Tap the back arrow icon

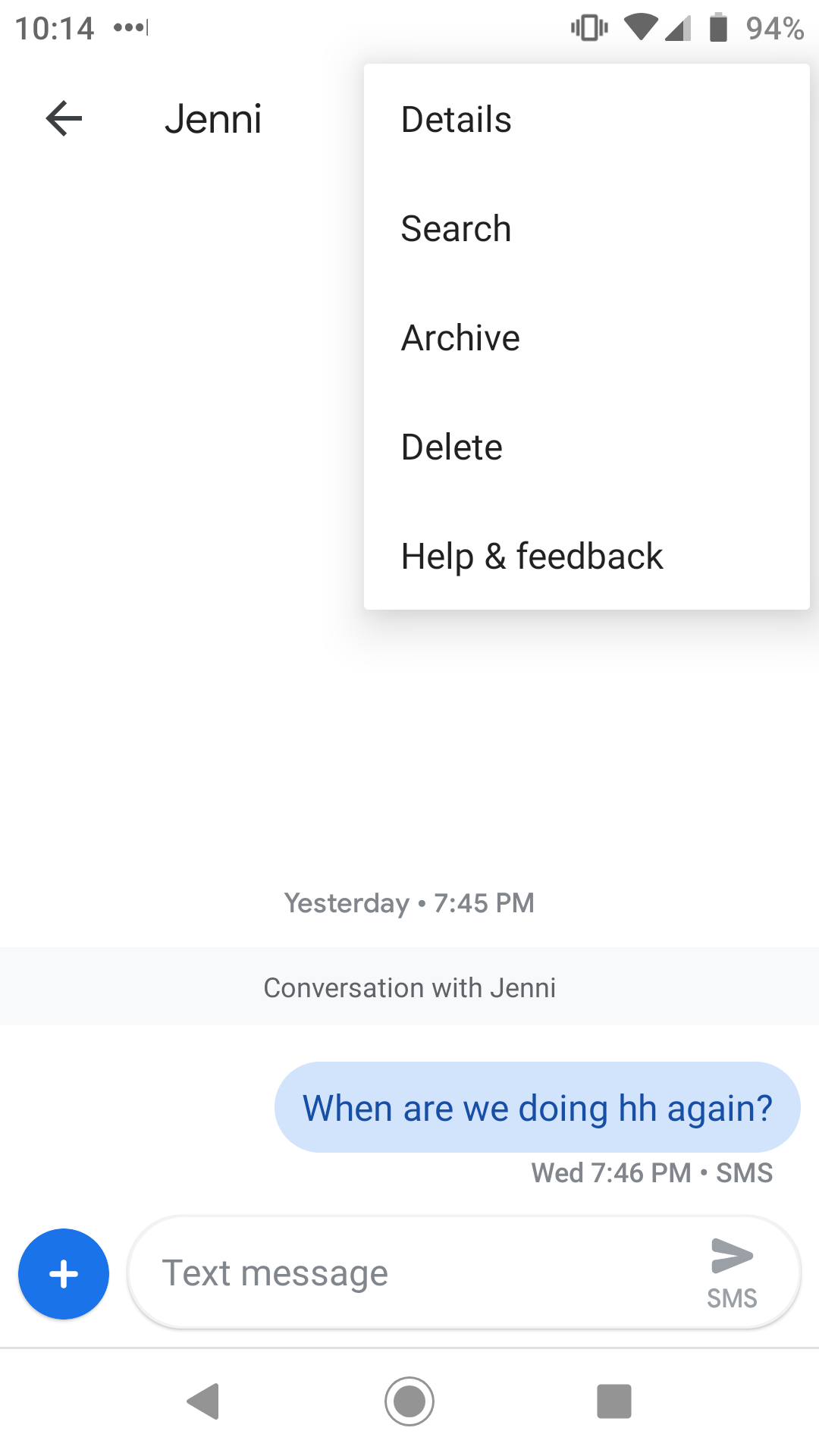click(x=64, y=119)
